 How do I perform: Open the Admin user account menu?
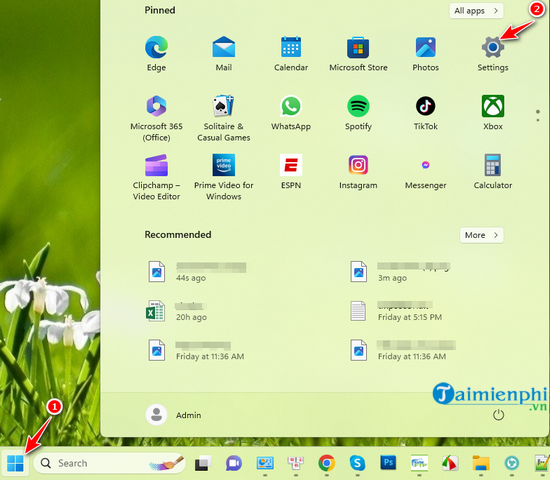[174, 415]
